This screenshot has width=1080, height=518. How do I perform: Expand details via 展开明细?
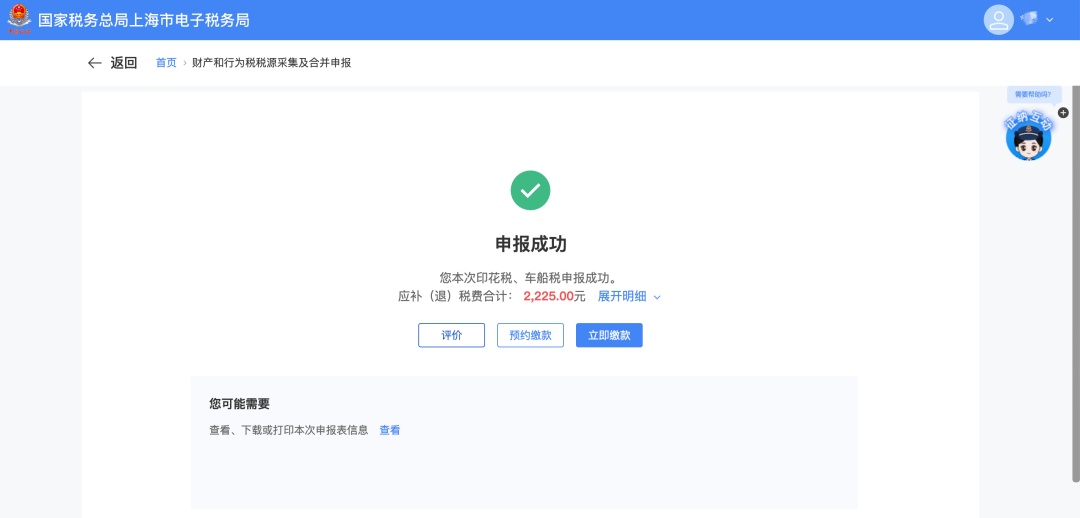pos(629,296)
